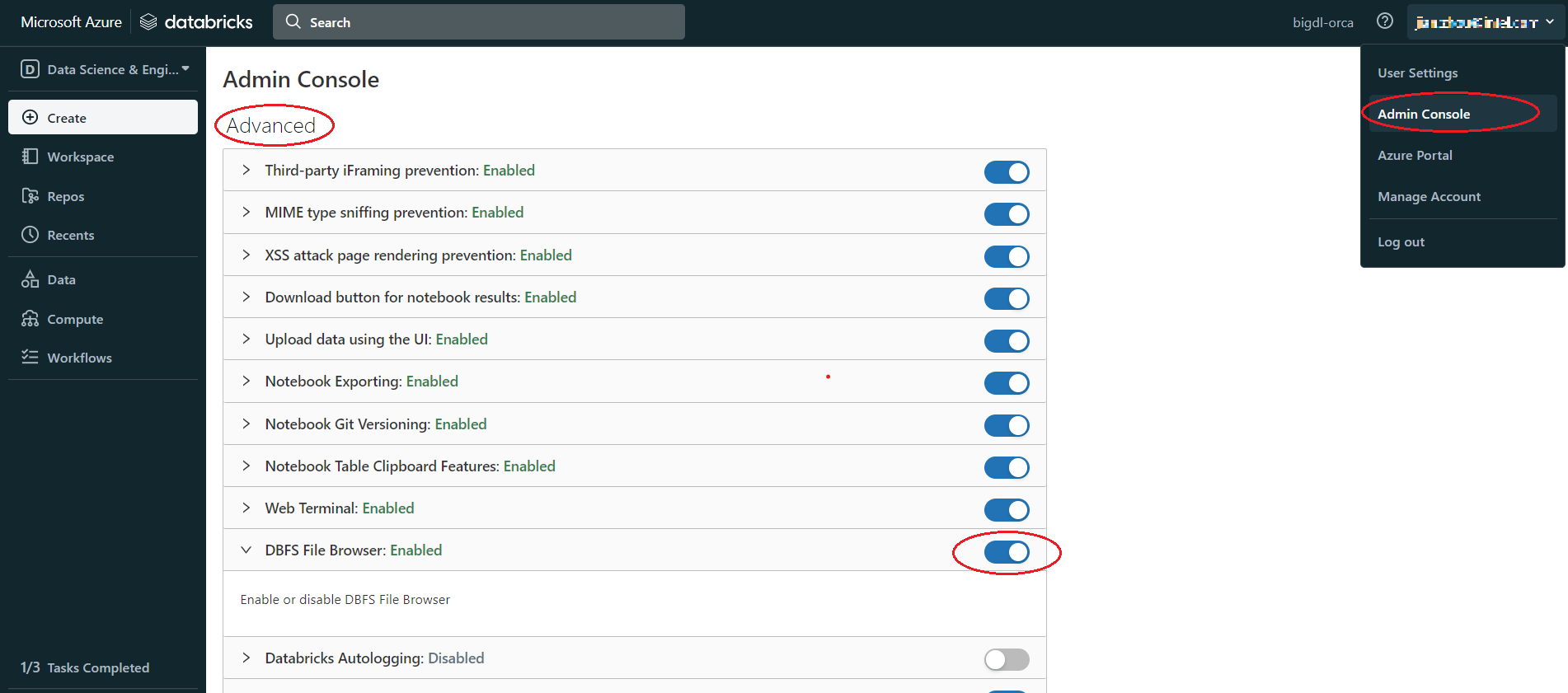Image resolution: width=1568 pixels, height=693 pixels.
Task: Click the Databricks logo in header
Action: tap(196, 22)
